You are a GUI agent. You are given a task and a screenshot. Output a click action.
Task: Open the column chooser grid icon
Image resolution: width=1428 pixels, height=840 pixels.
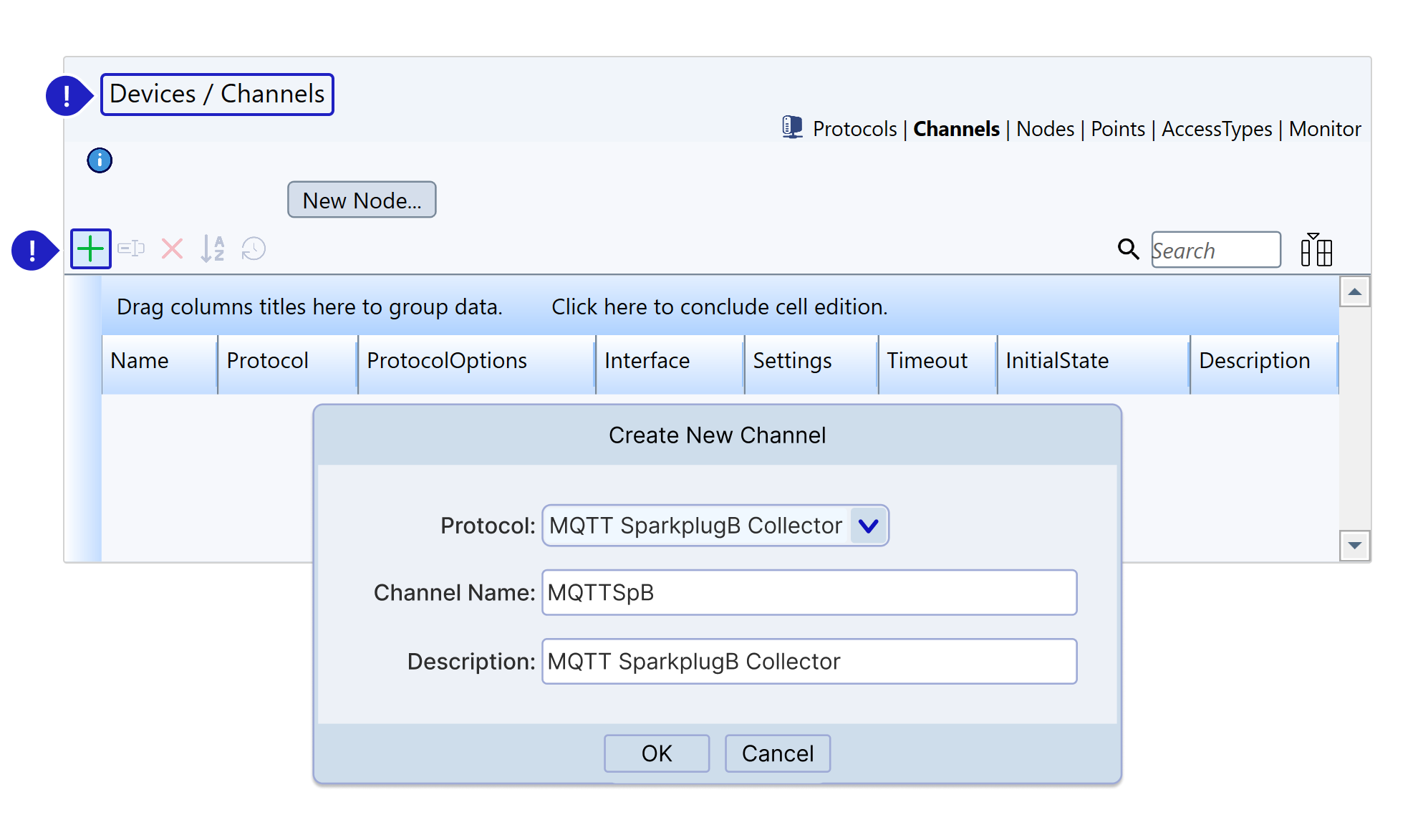click(x=1316, y=249)
